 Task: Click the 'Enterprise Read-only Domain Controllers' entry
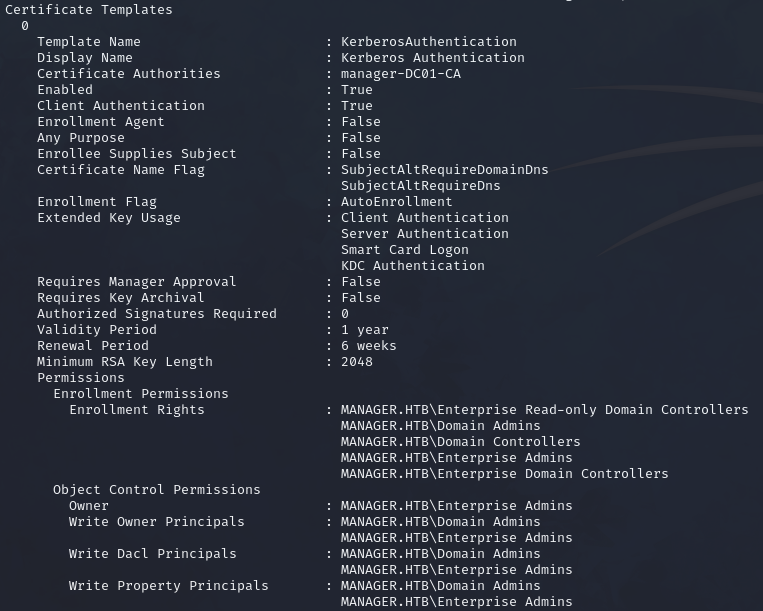click(544, 410)
